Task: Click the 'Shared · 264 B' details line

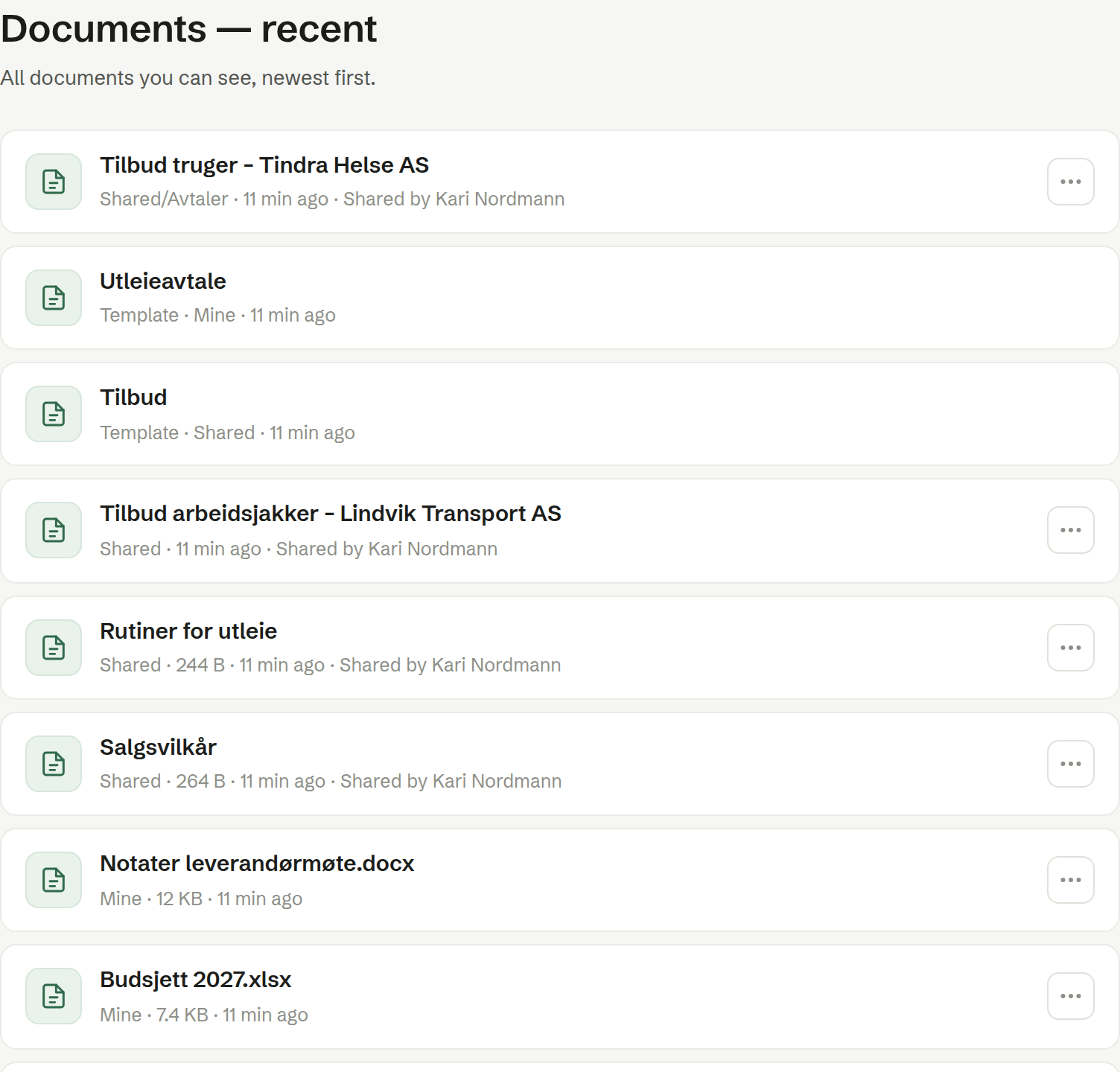Action: coord(331,782)
